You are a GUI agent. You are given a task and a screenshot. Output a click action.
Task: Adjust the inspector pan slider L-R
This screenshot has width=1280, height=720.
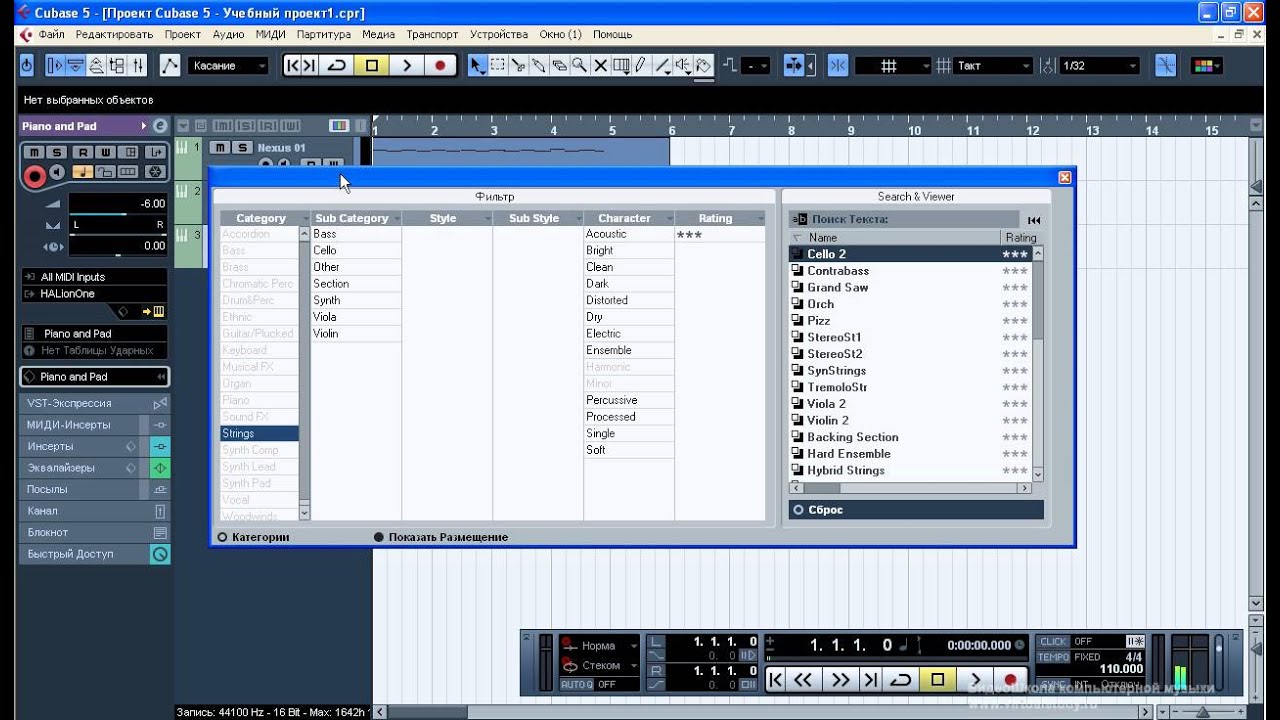click(x=118, y=226)
